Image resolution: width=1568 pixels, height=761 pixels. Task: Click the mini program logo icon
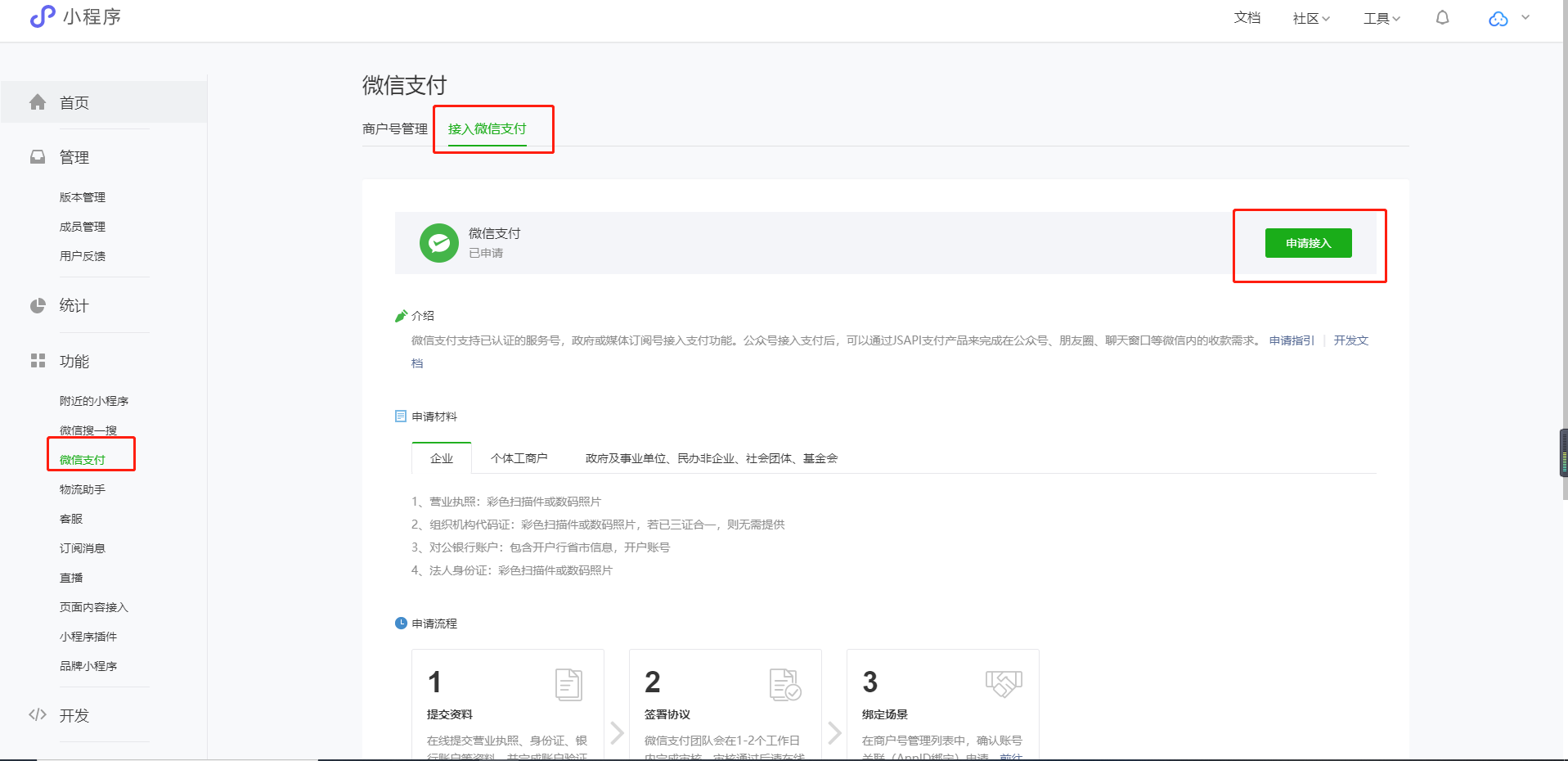click(43, 16)
